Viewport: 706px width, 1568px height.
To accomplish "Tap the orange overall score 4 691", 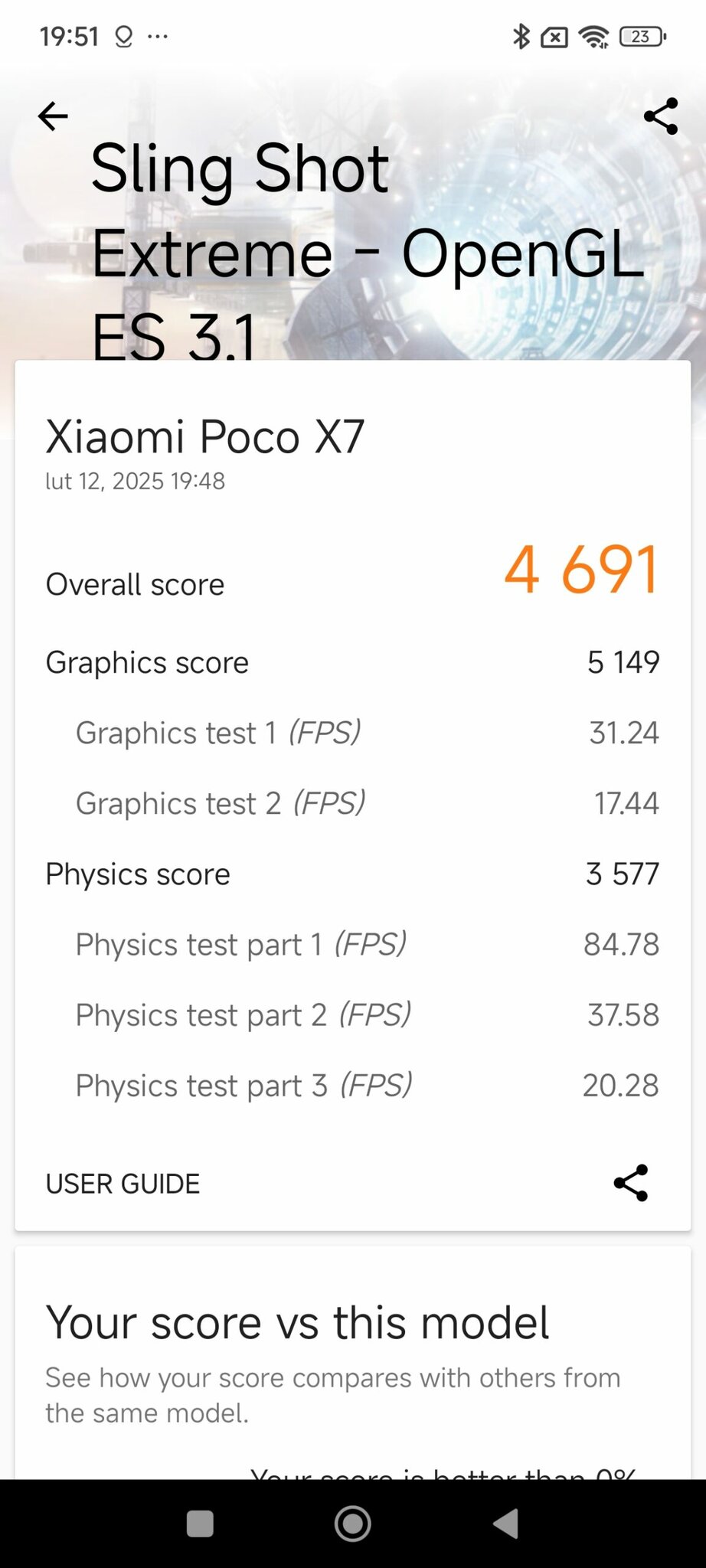I will (x=580, y=570).
